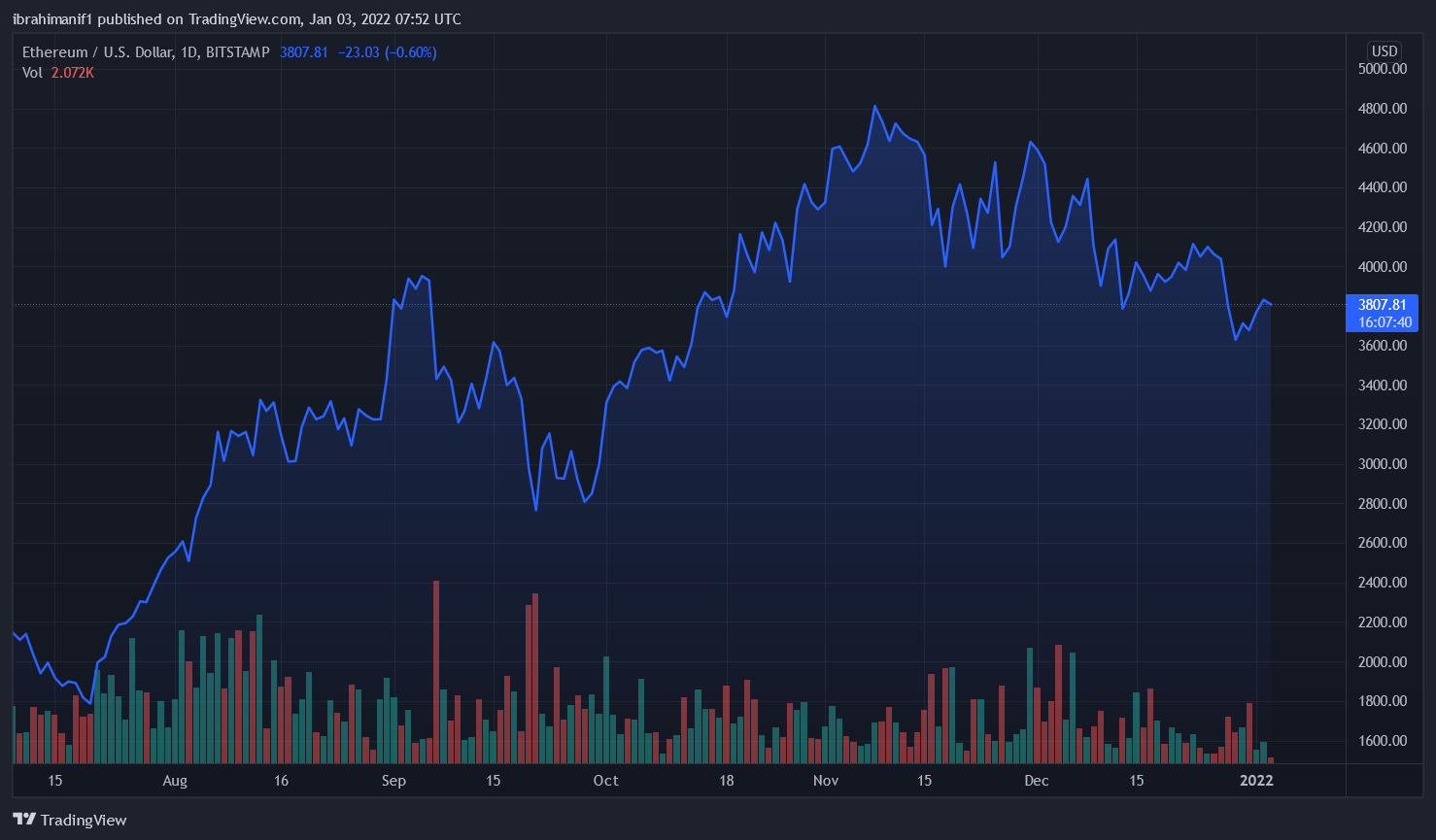The height and width of the screenshot is (840, 1436).
Task: Open the USD currency selector
Action: (x=1385, y=51)
